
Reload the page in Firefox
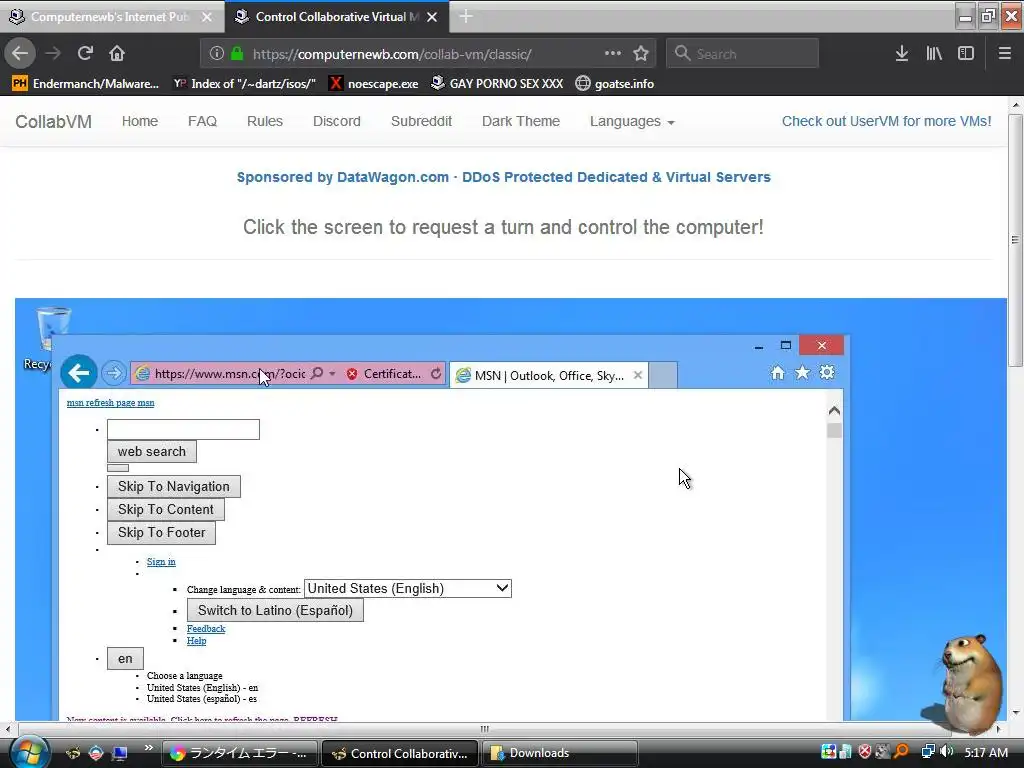coord(85,53)
